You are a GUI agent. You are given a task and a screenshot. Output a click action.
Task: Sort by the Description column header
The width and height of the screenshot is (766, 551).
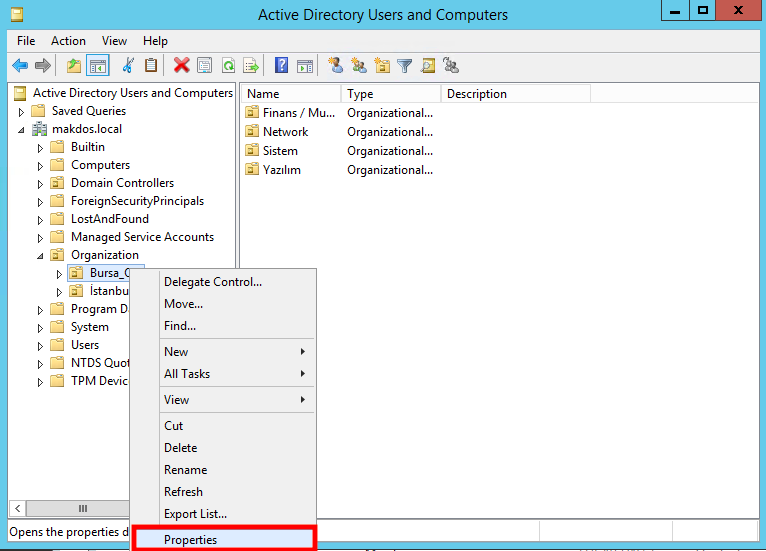pos(515,94)
